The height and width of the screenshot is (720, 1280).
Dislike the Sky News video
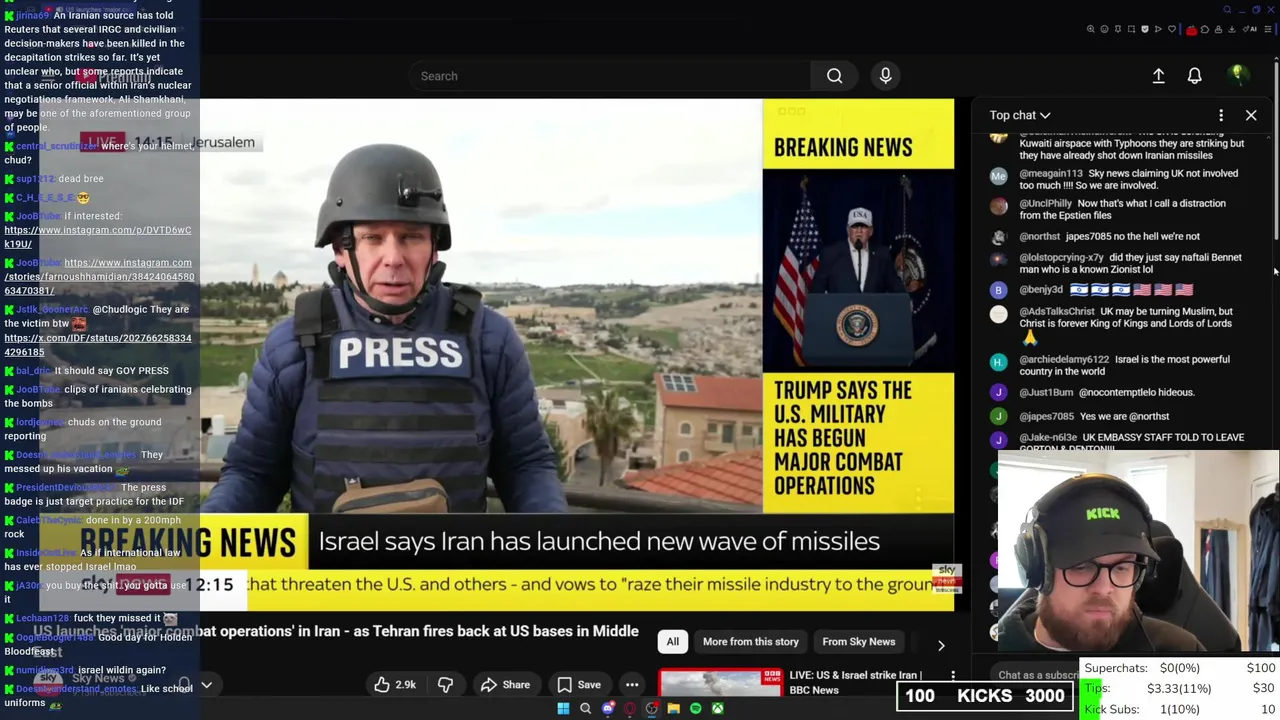tap(445, 685)
